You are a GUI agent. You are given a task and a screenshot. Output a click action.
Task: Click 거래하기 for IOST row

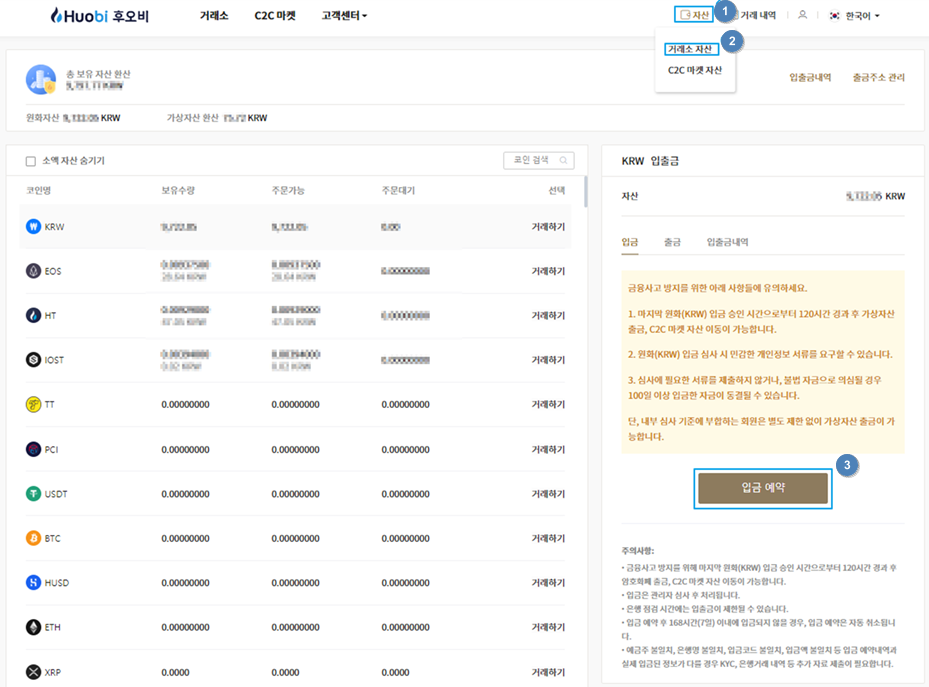click(548, 360)
